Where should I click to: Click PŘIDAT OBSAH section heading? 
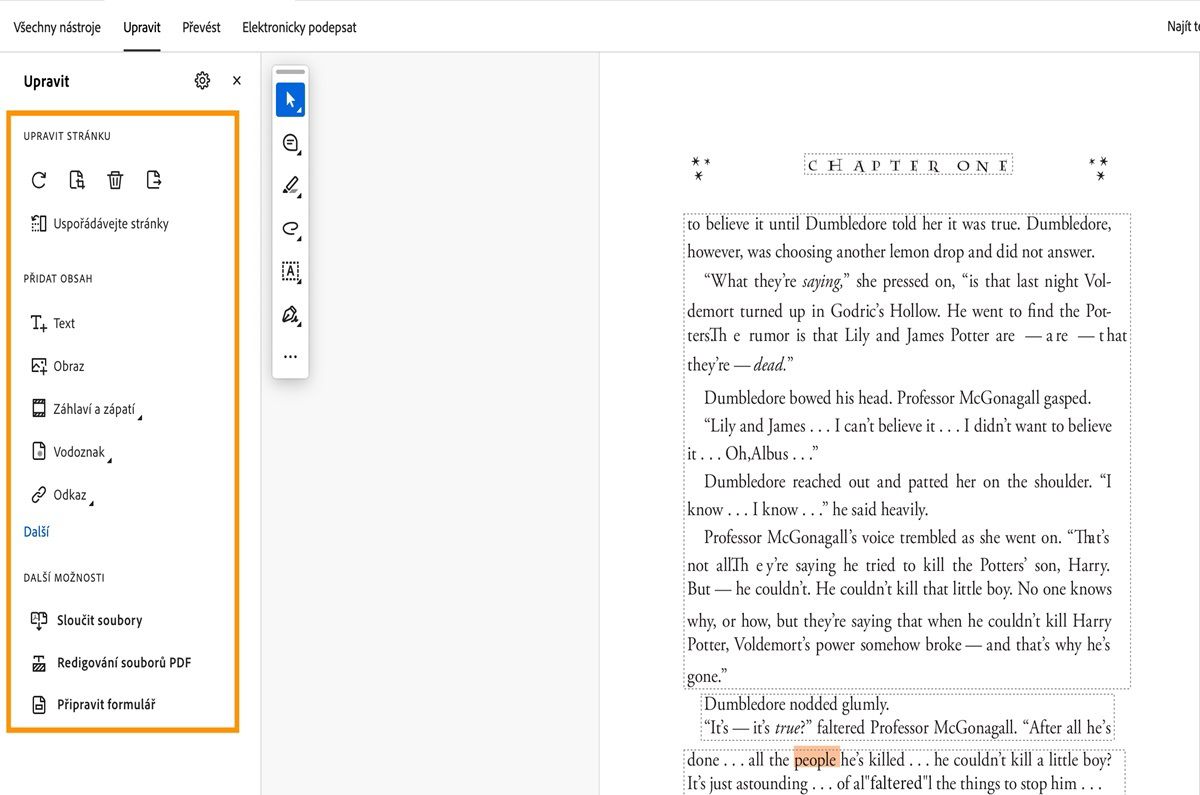(x=58, y=279)
